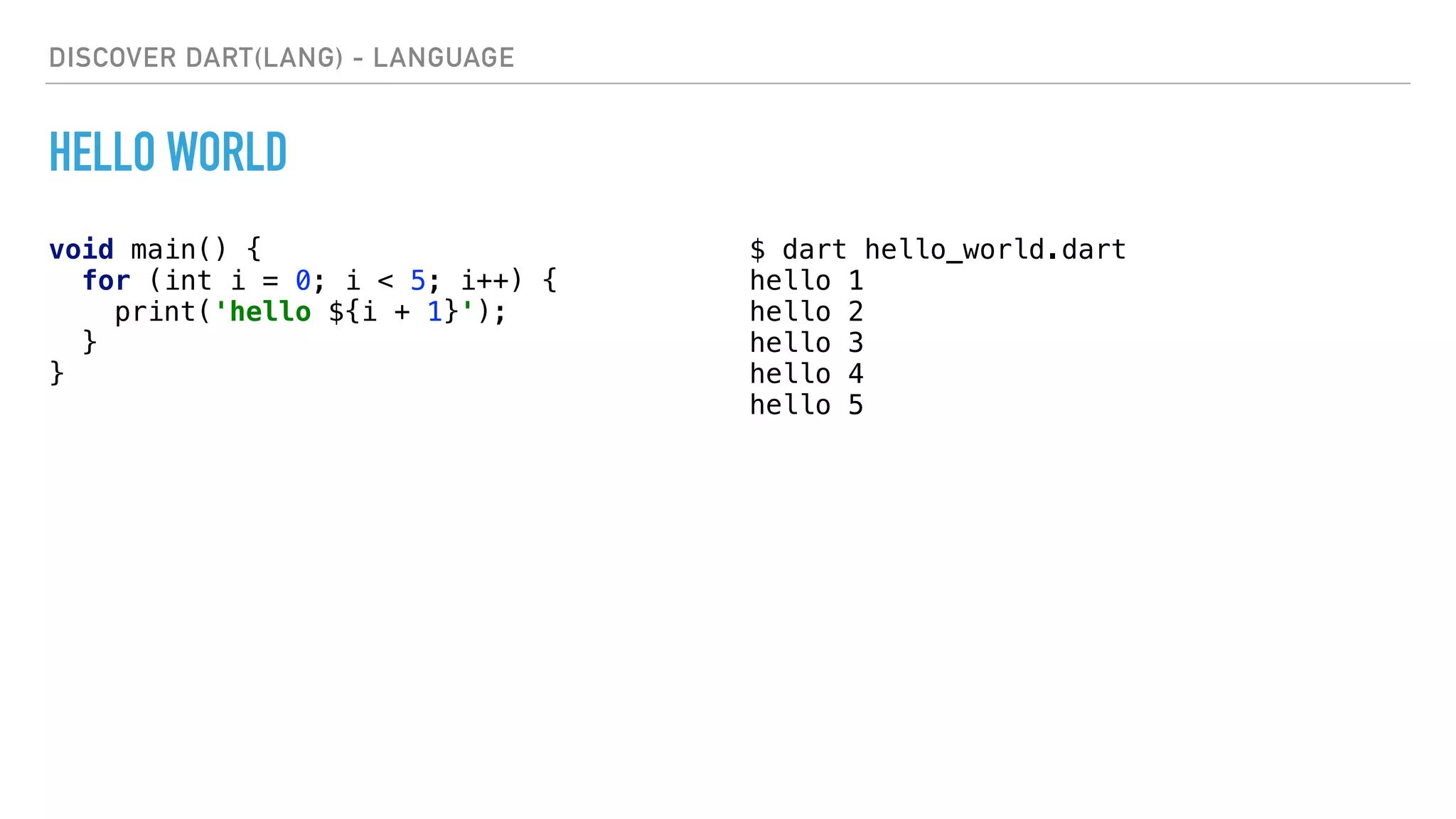Click the code line 'void main() {'
This screenshot has height=819, width=1456.
(156, 250)
